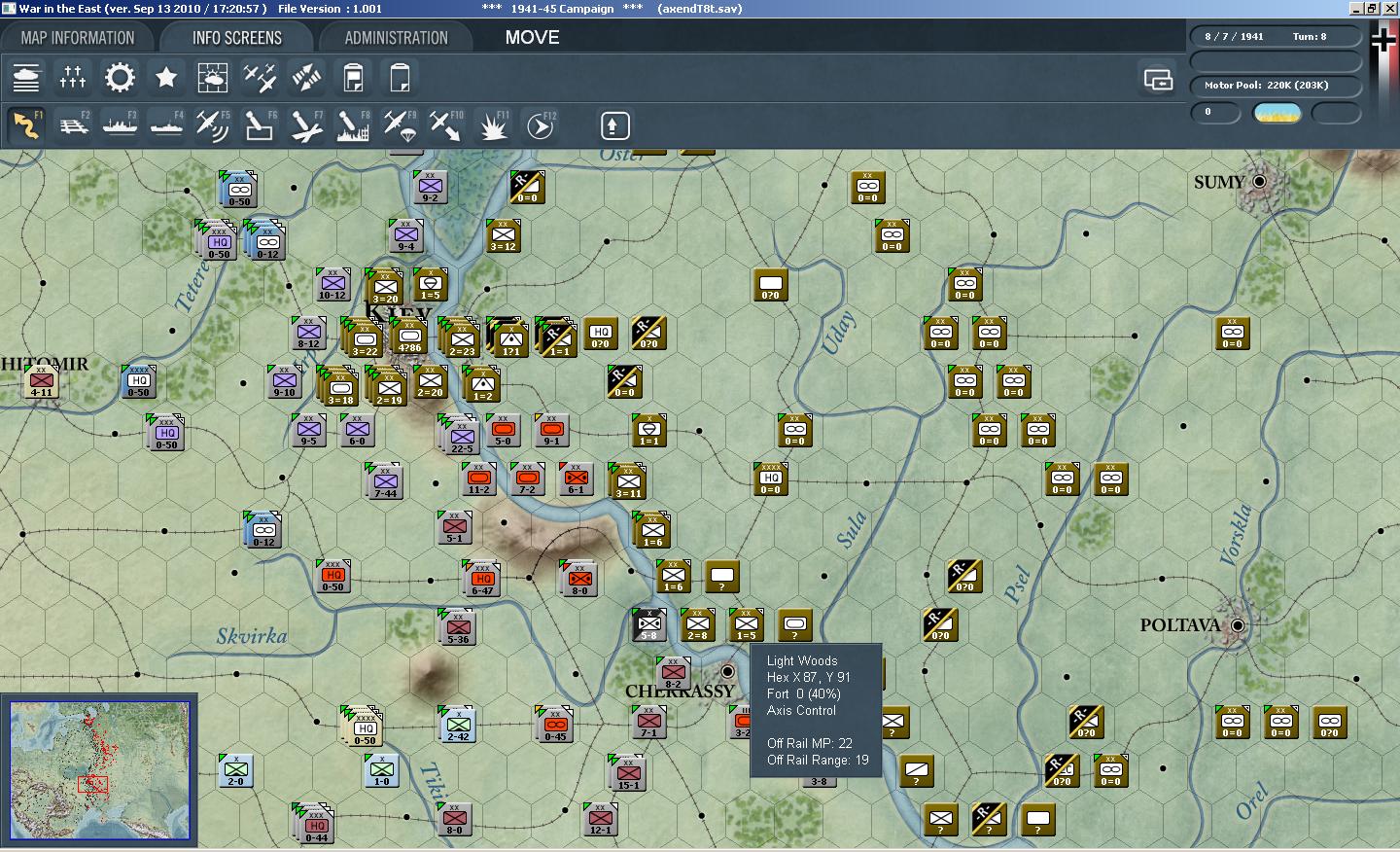
Task: Click the F12 end turn icon
Action: 541,126
